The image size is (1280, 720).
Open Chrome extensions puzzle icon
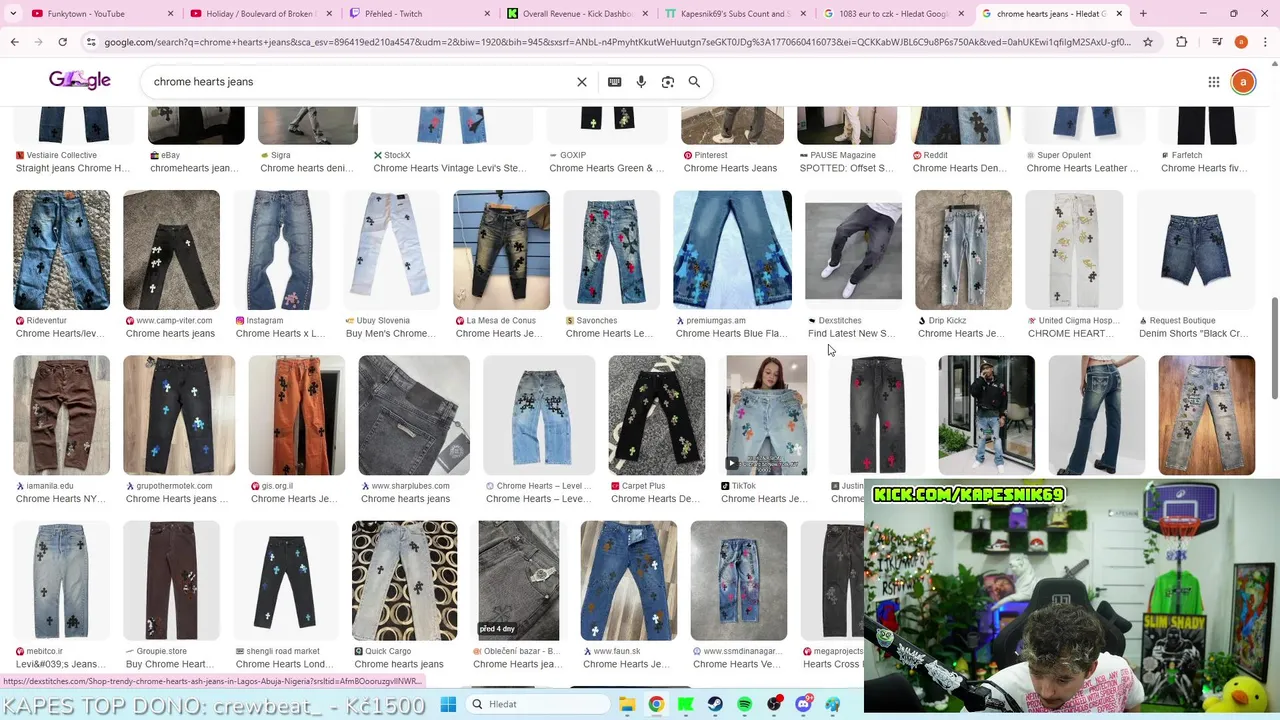[1182, 42]
